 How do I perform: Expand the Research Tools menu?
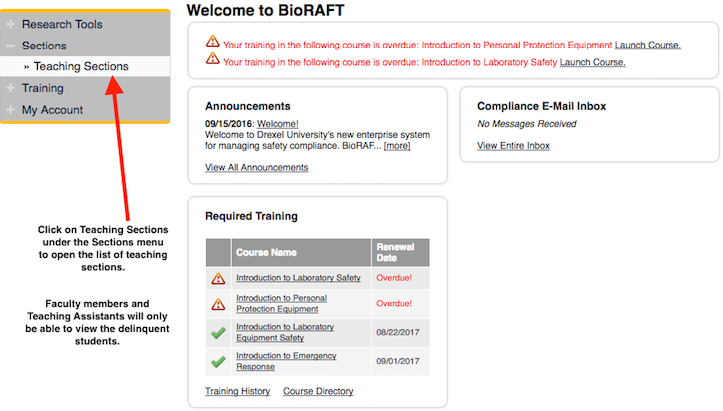(x=11, y=24)
